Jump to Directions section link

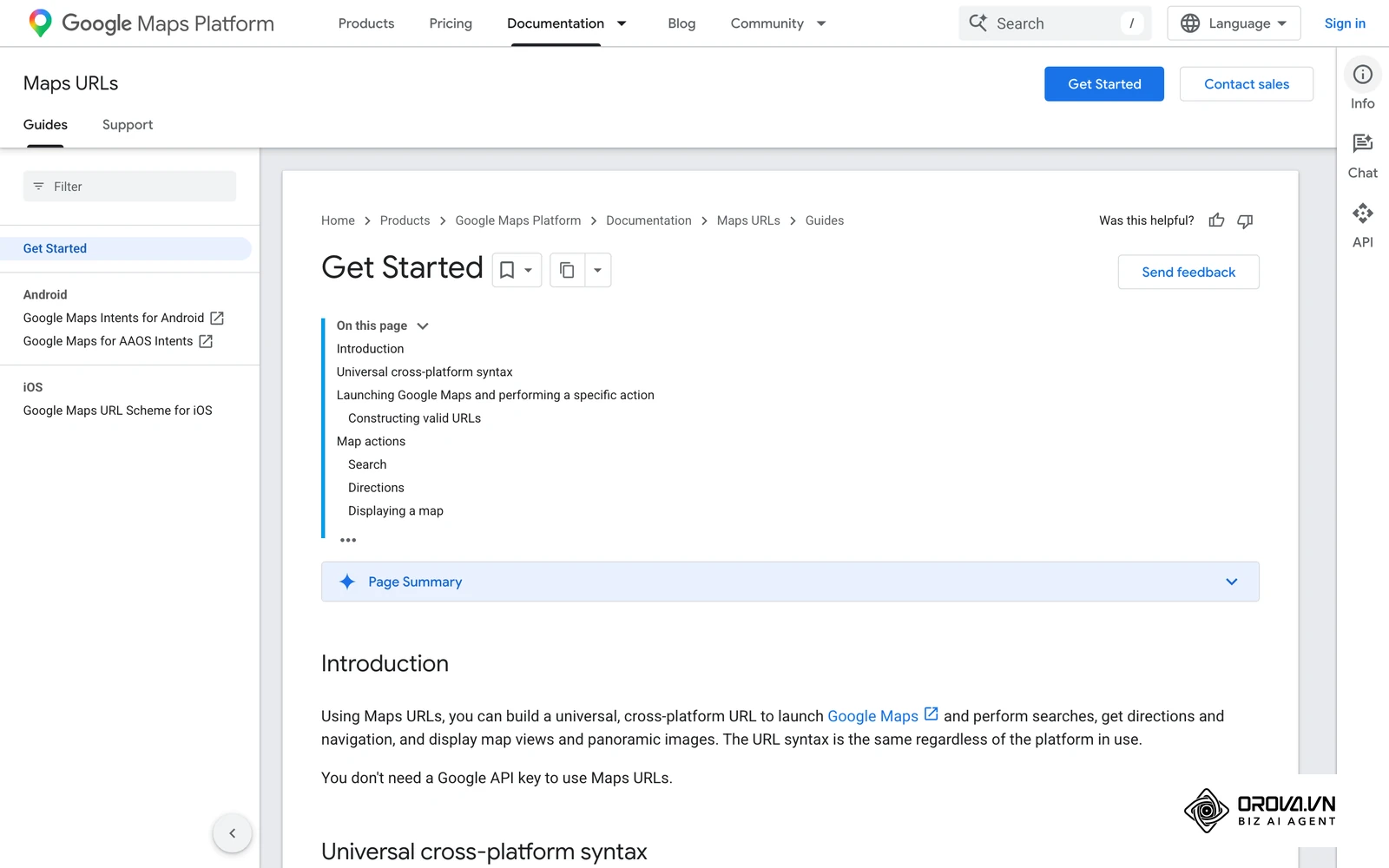pyautogui.click(x=376, y=488)
